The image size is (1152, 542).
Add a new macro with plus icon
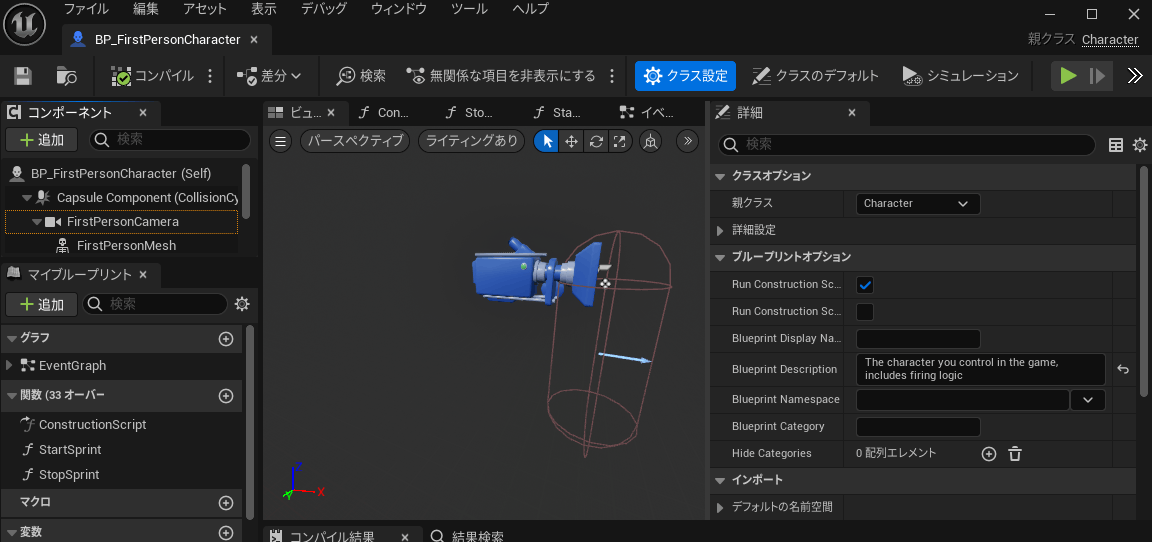pos(226,503)
